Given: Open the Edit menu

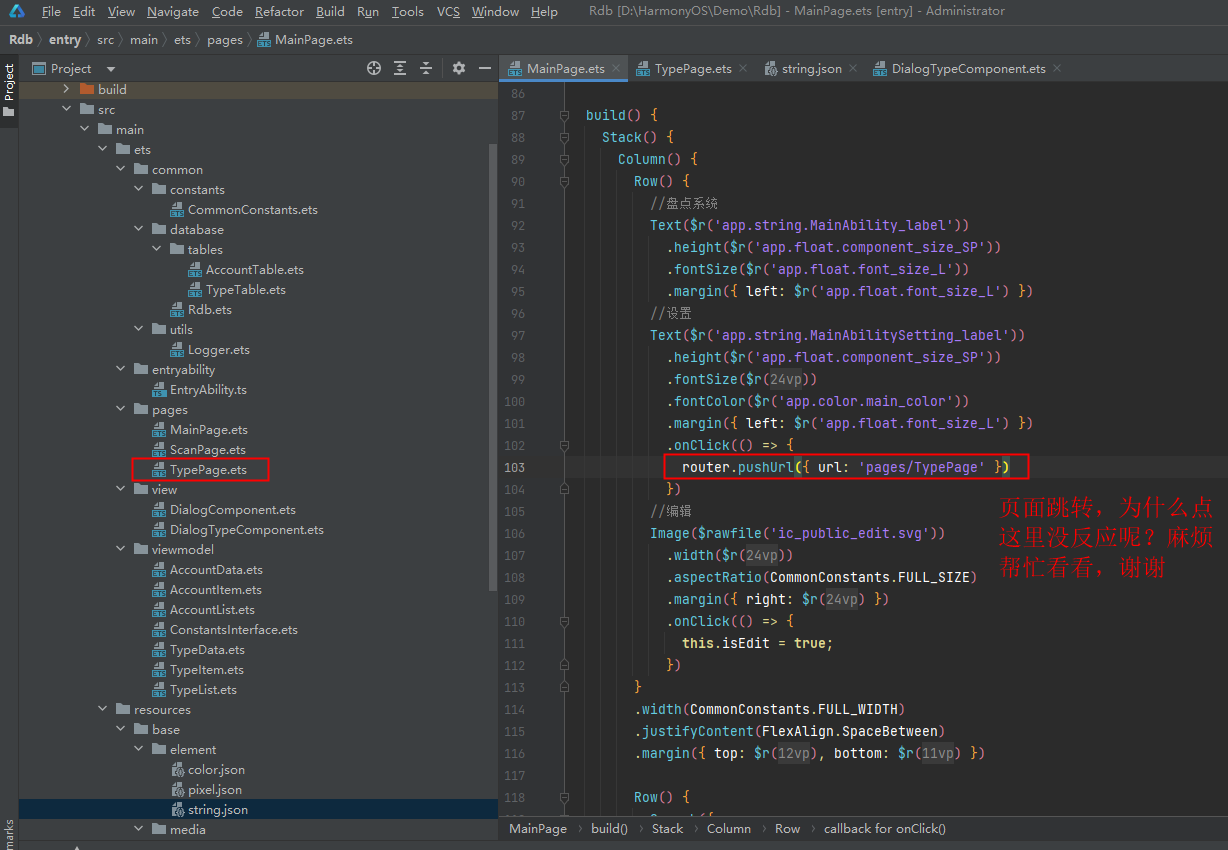Looking at the screenshot, I should coord(84,12).
